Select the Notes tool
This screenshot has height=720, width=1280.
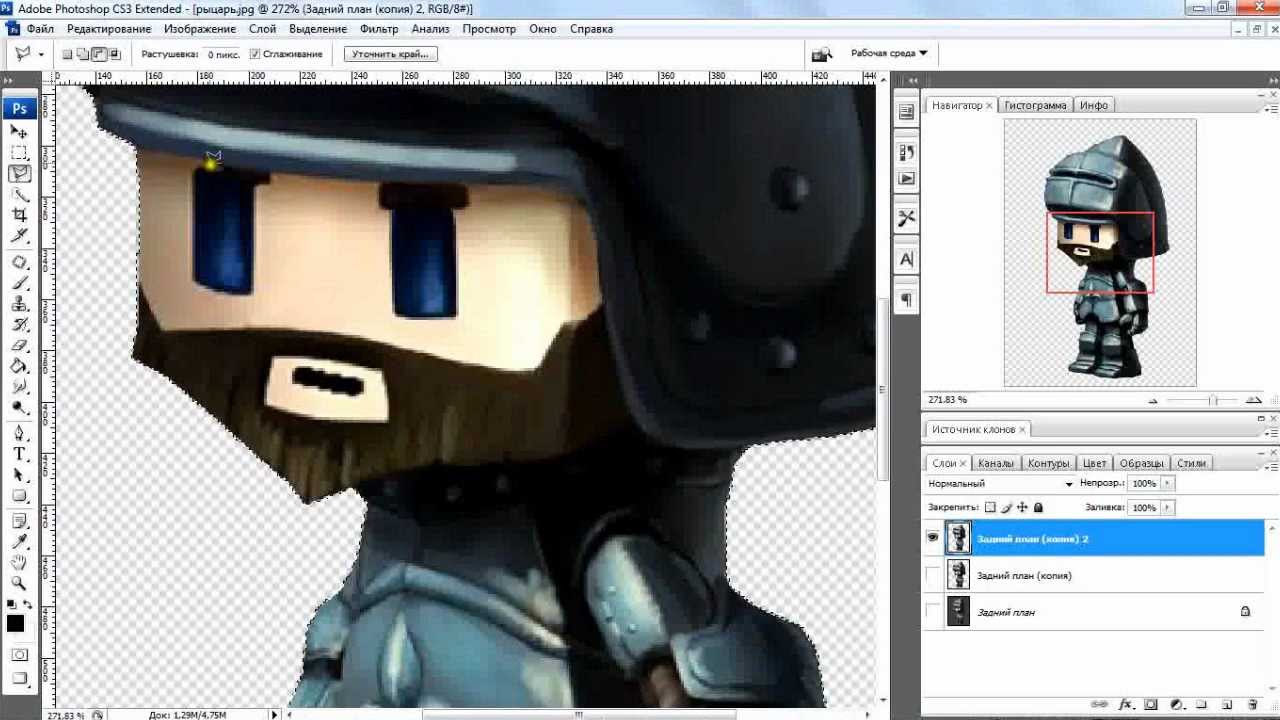tap(19, 521)
